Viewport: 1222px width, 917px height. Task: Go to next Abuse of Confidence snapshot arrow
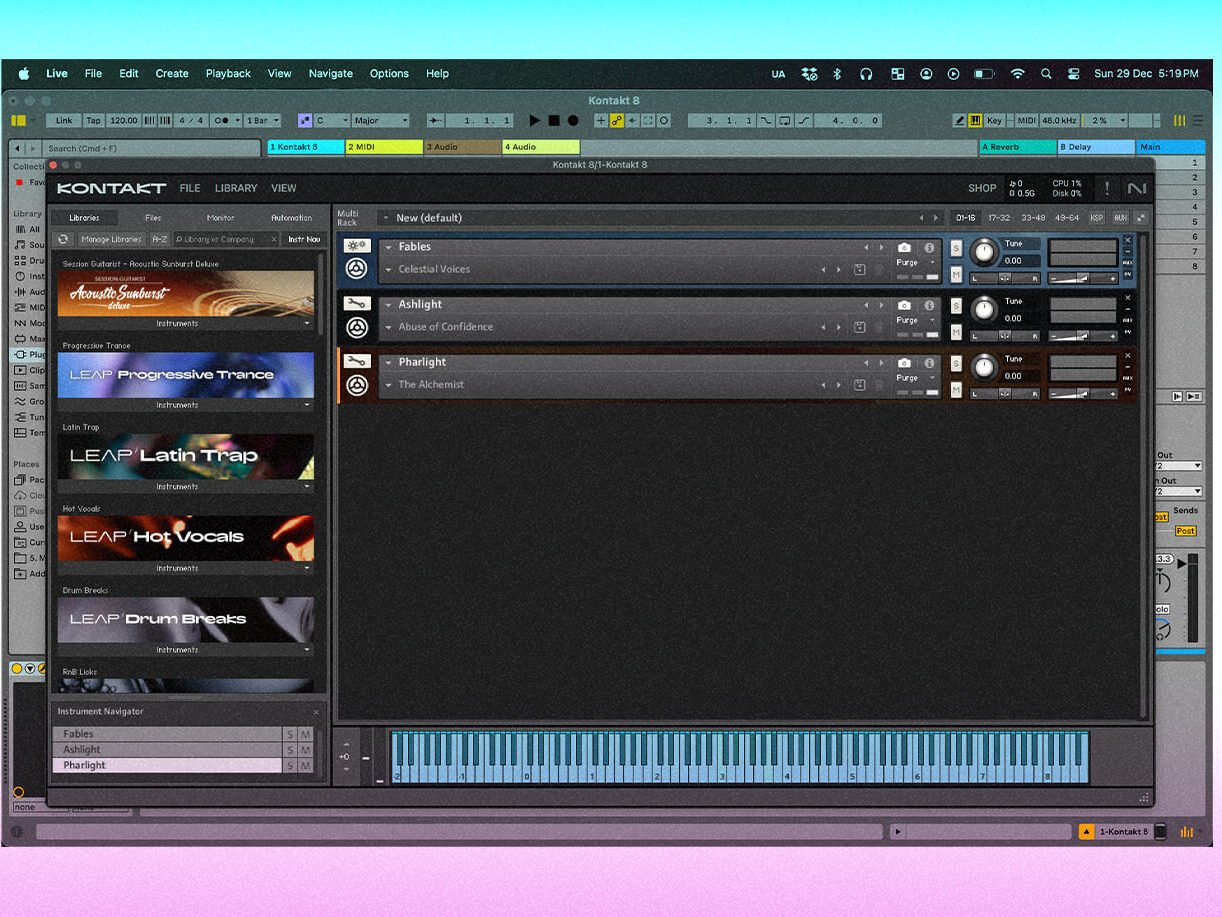(x=838, y=327)
